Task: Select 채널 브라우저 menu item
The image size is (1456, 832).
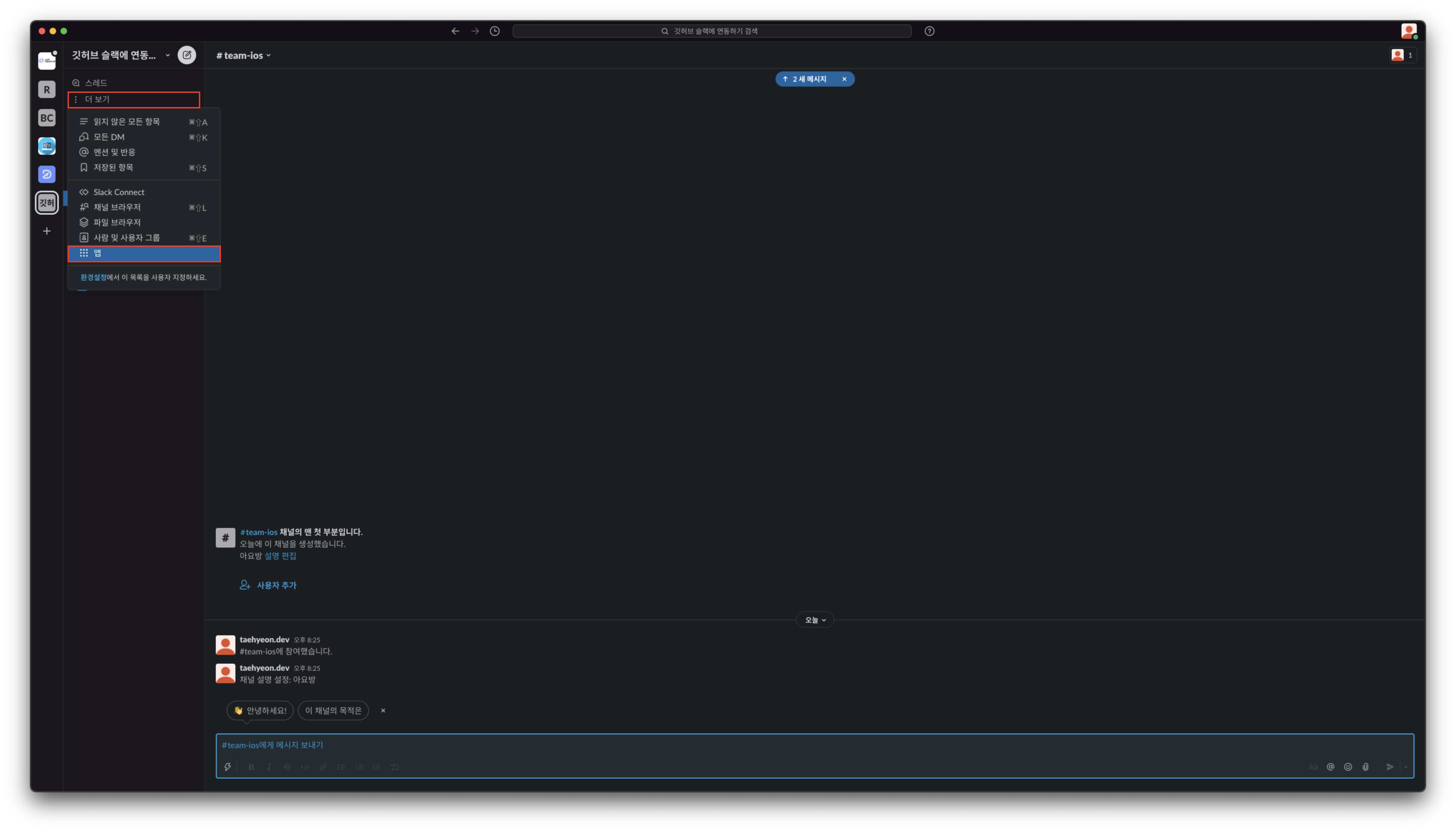Action: pyautogui.click(x=117, y=207)
